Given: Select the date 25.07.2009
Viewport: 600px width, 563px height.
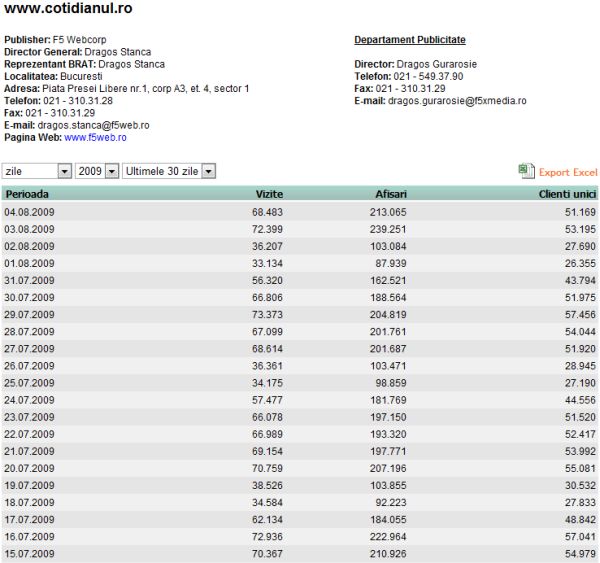Looking at the screenshot, I should 29,383.
